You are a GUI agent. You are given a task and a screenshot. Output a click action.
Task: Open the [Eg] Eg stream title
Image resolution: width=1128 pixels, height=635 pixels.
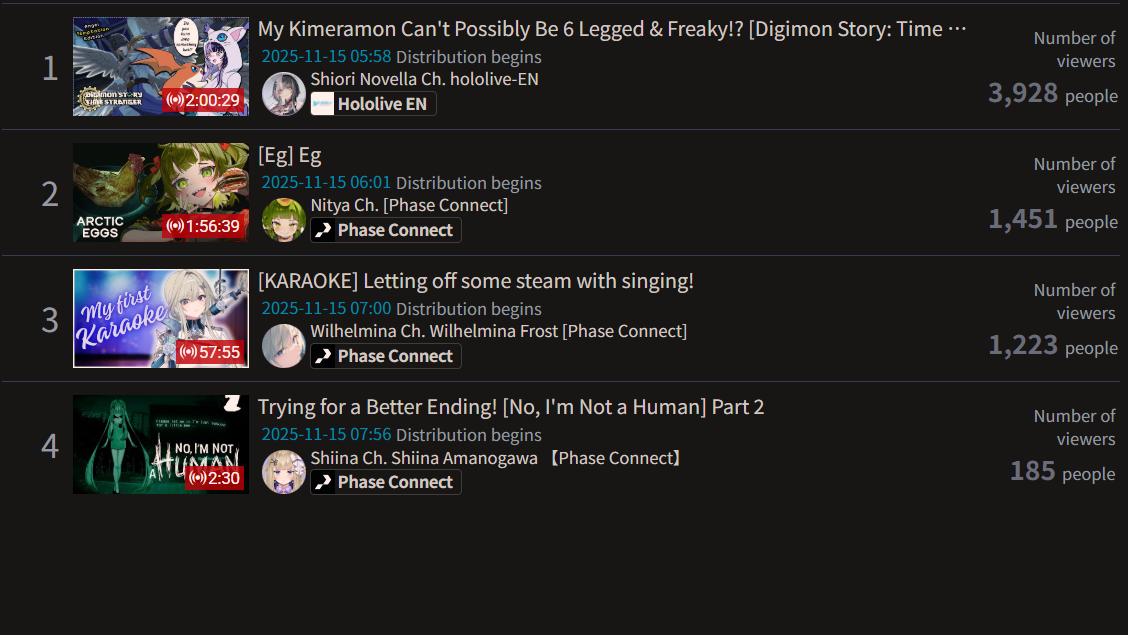click(x=289, y=155)
